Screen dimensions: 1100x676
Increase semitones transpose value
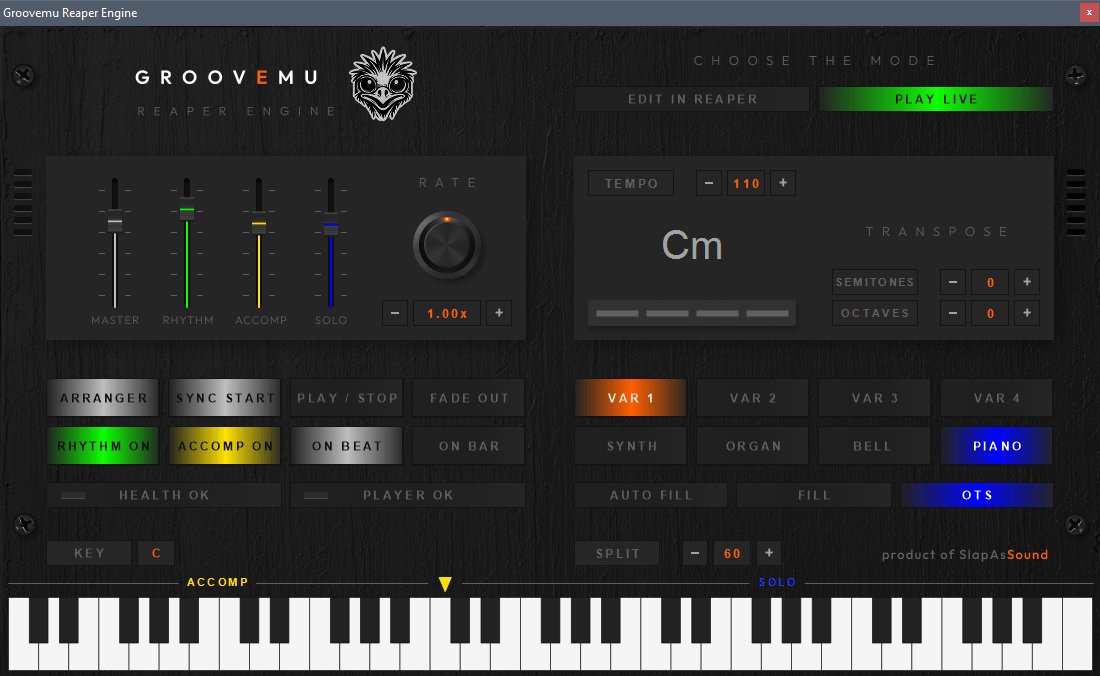1027,282
